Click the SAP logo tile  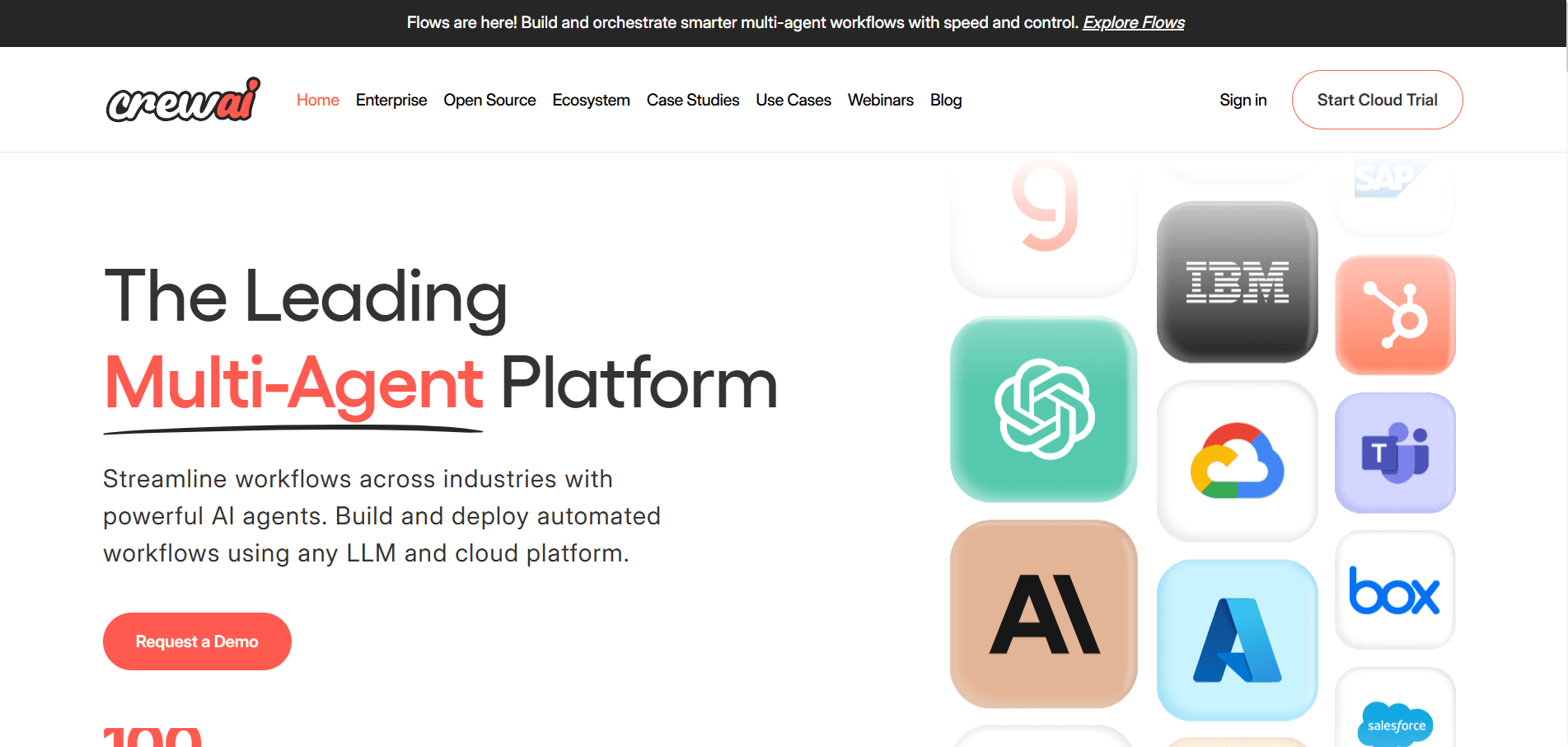(1395, 195)
